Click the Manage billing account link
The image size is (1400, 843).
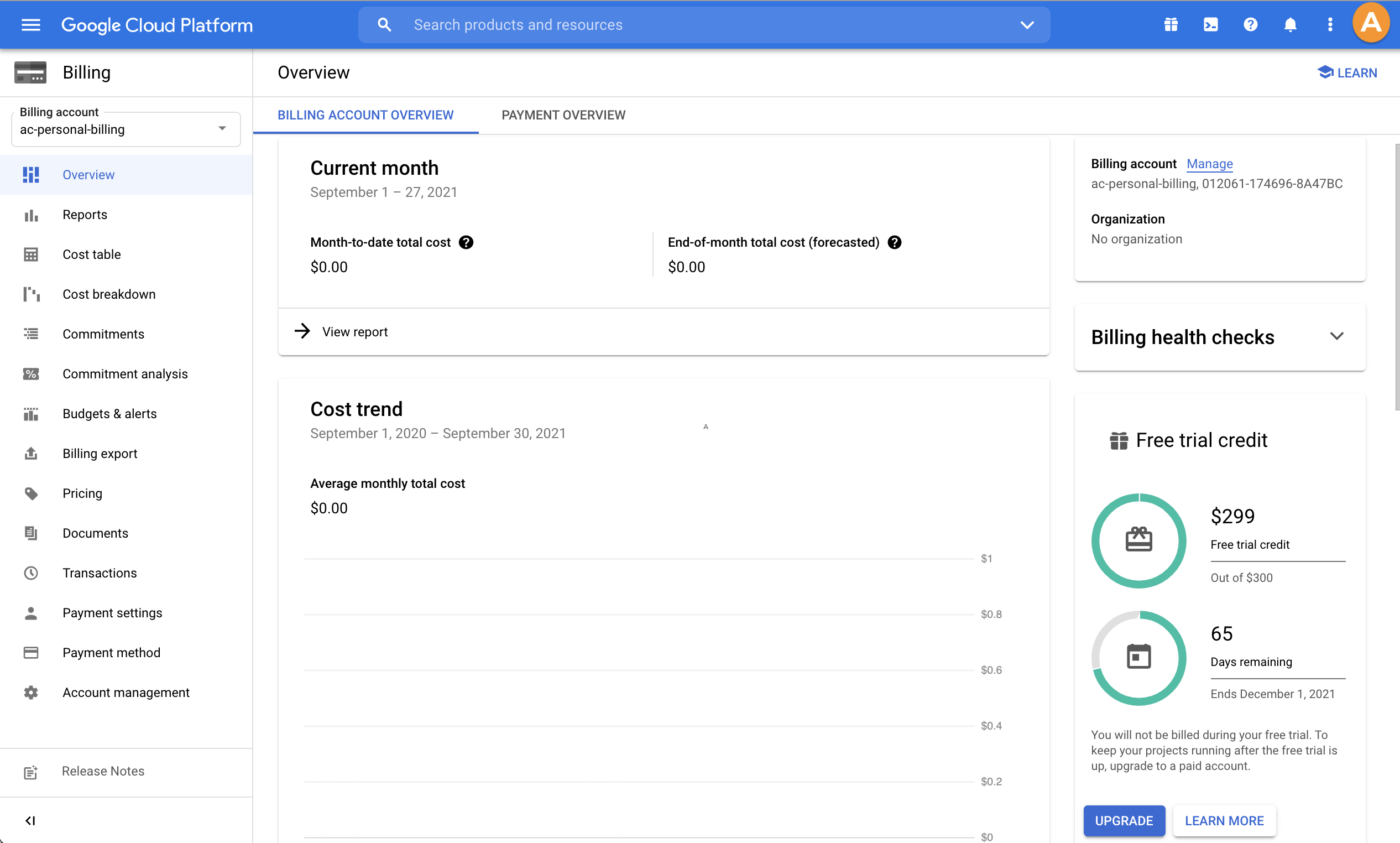point(1209,164)
